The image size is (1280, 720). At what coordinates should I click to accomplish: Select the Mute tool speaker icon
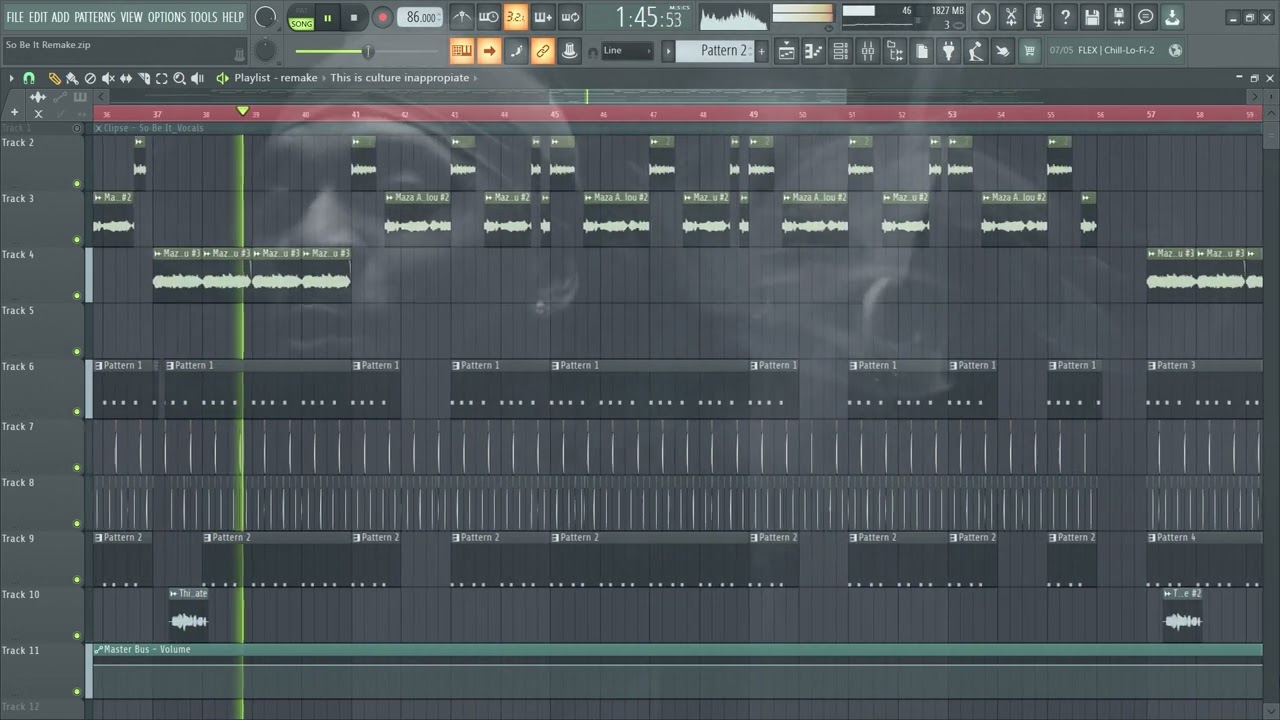108,78
